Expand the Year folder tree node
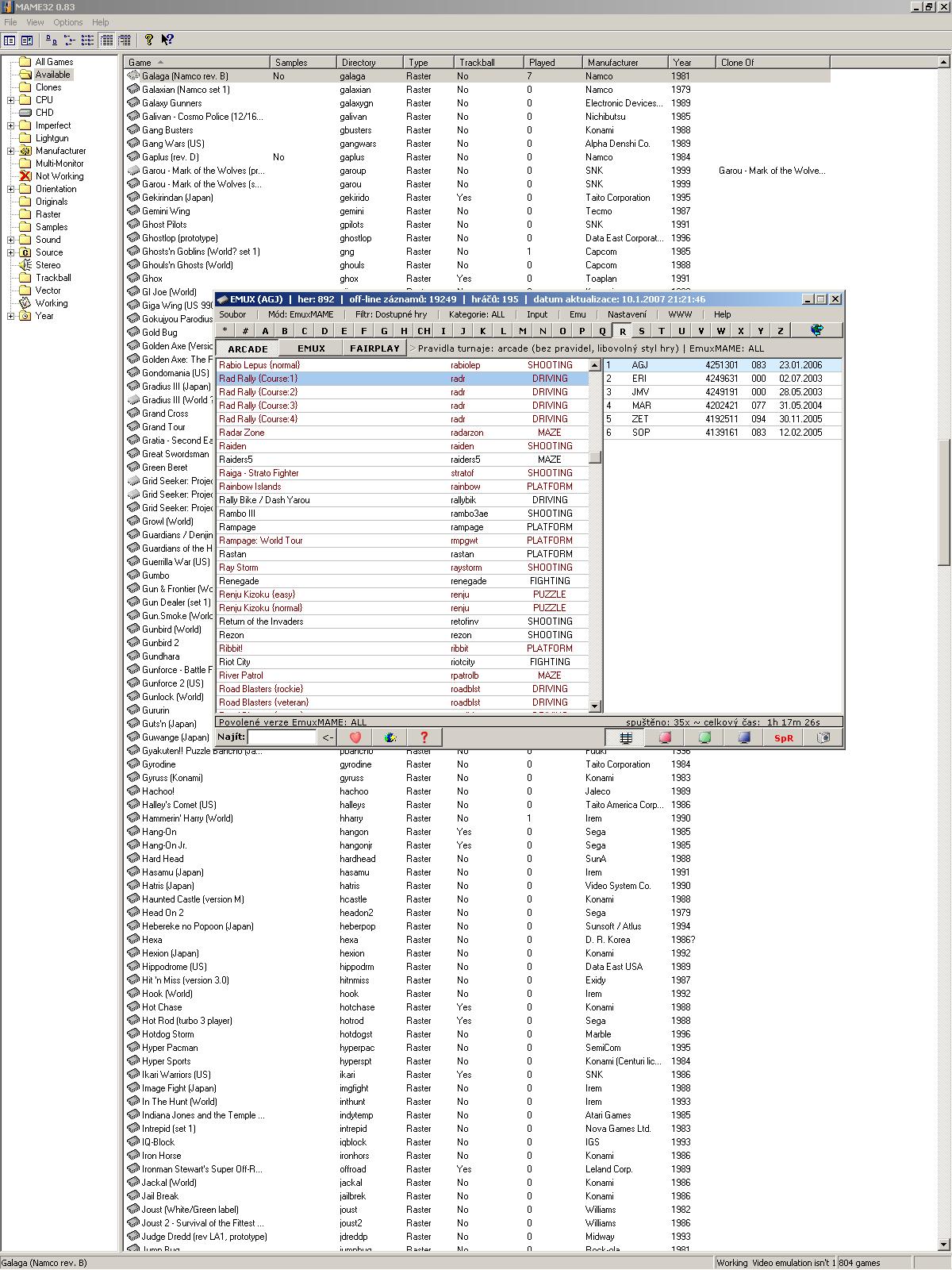 pos(11,316)
